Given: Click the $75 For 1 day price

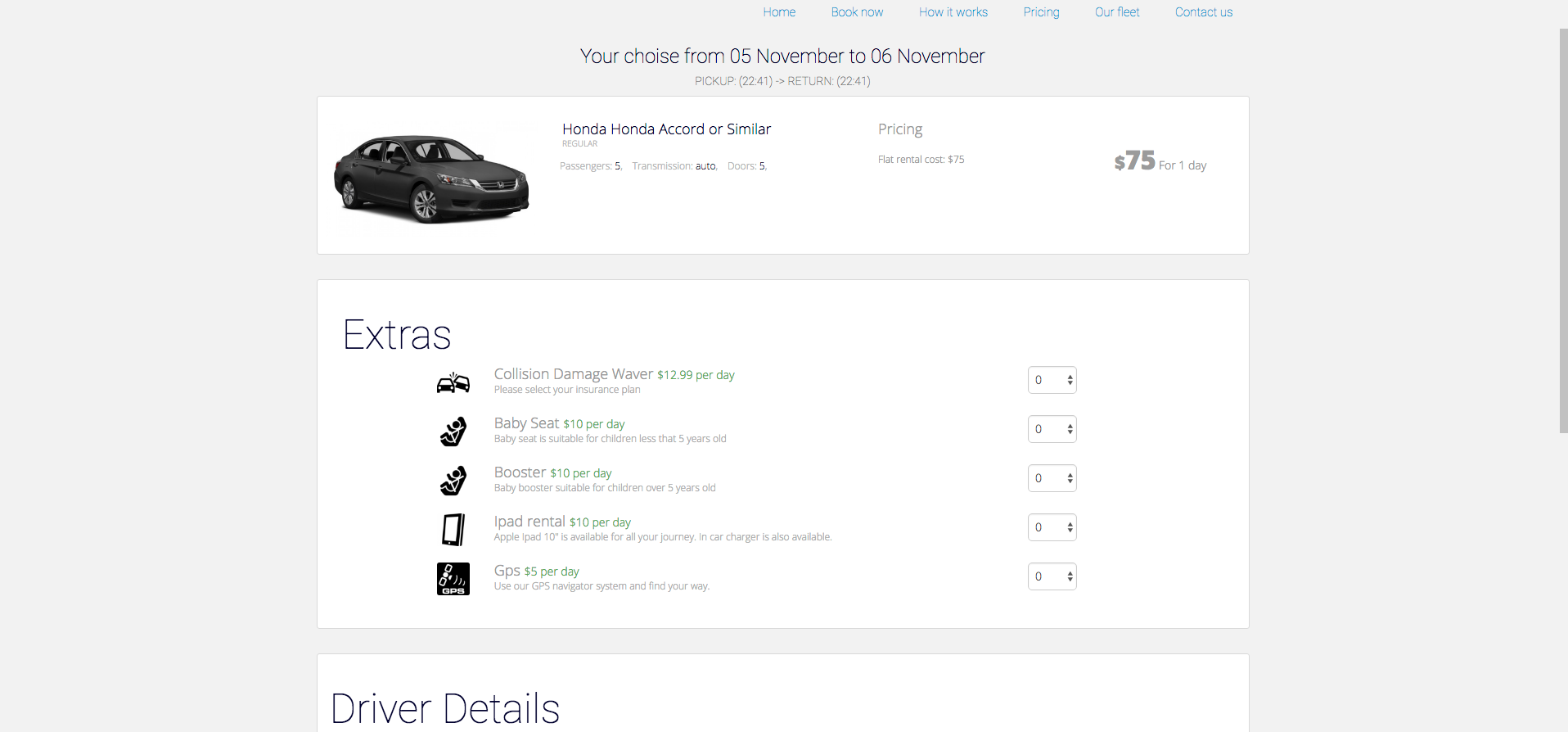Looking at the screenshot, I should click(x=1160, y=161).
